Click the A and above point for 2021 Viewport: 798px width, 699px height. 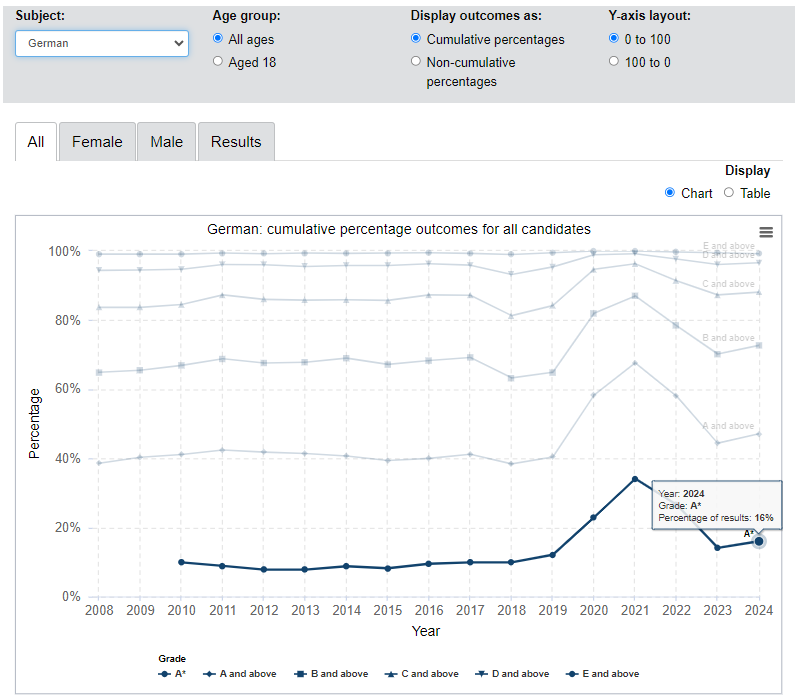[x=635, y=362]
